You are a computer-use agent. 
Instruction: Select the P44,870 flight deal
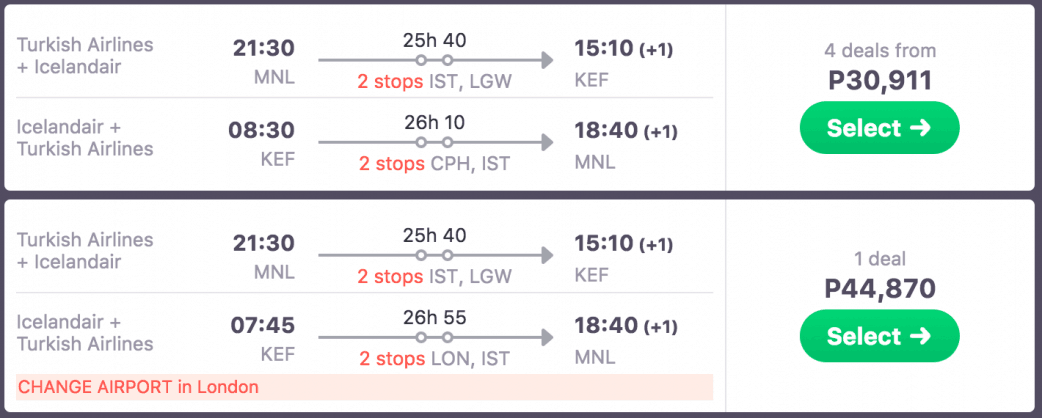[x=879, y=337]
